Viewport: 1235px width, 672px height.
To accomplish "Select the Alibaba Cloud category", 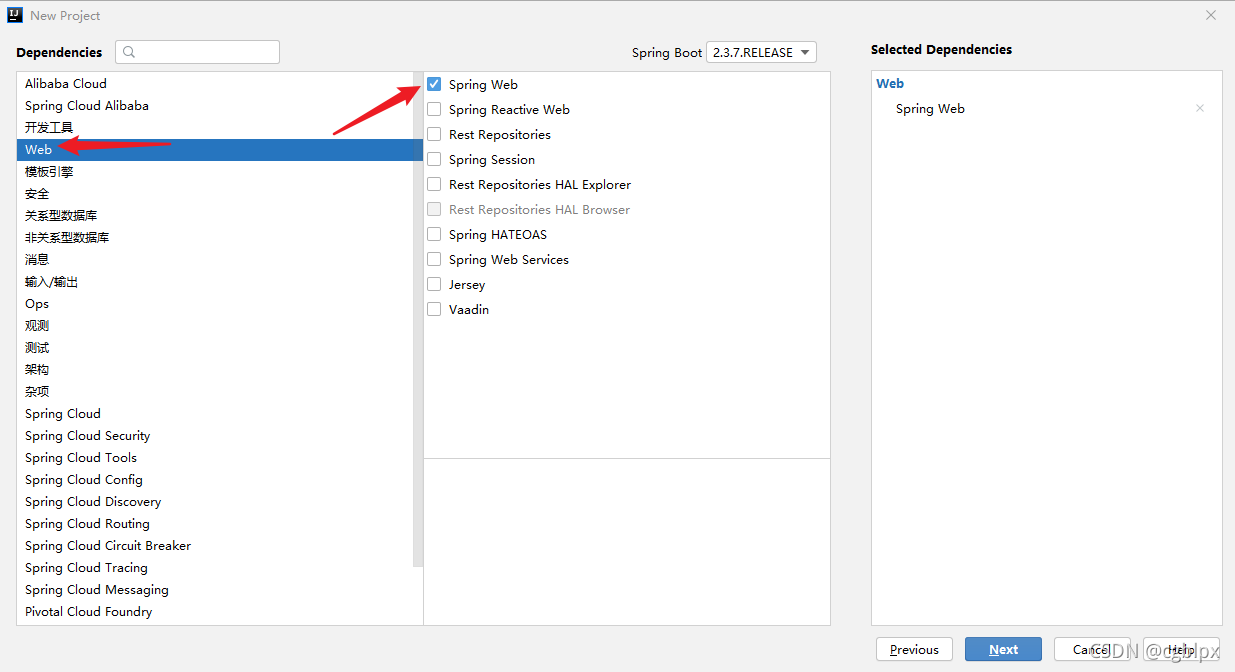I will click(215, 84).
